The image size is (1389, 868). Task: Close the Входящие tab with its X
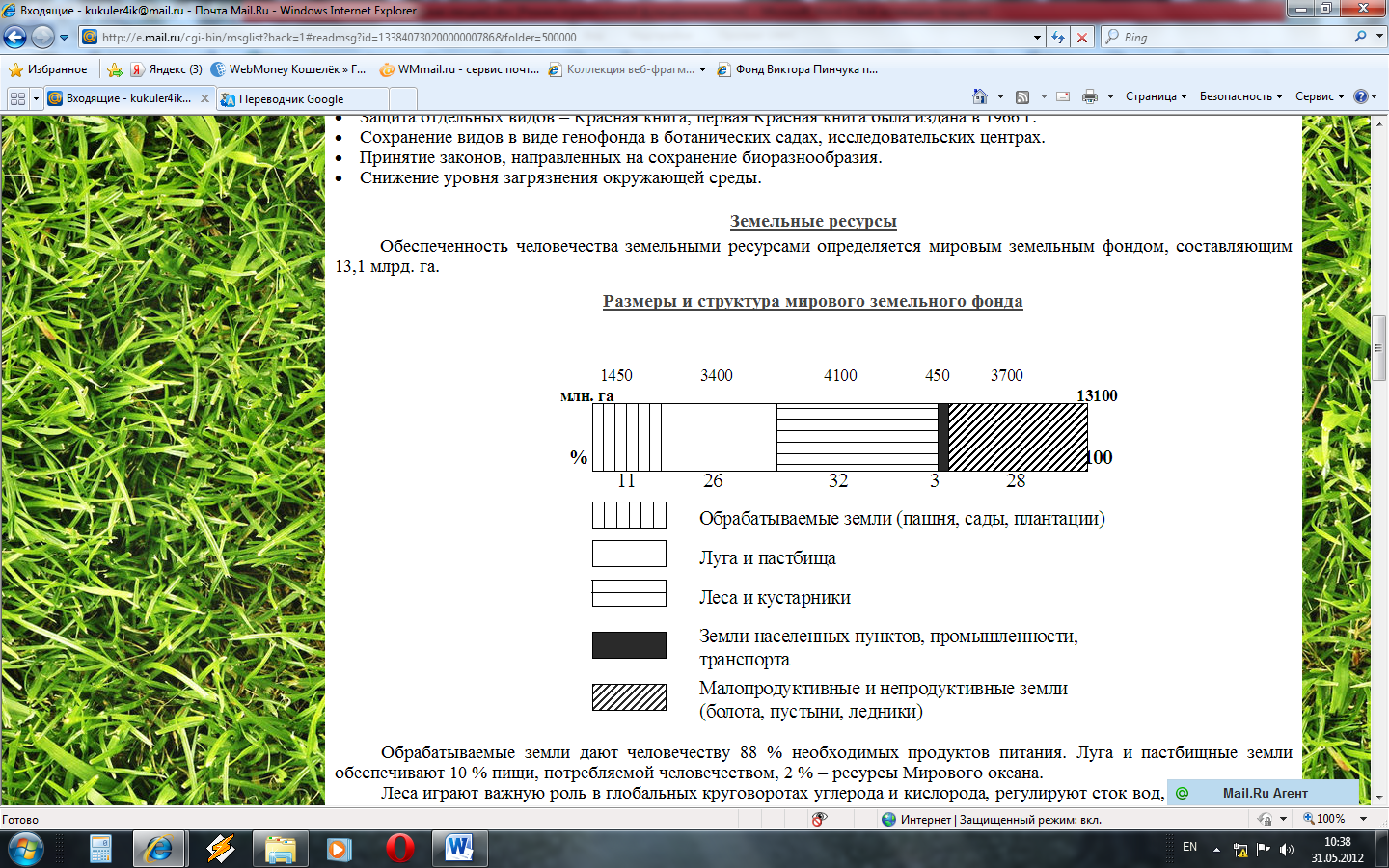point(204,98)
